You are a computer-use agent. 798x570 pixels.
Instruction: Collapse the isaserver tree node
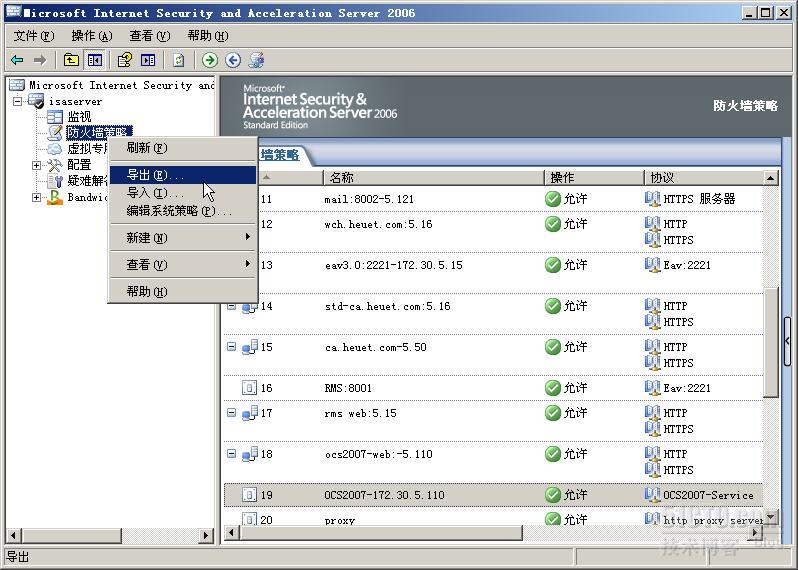pos(17,101)
